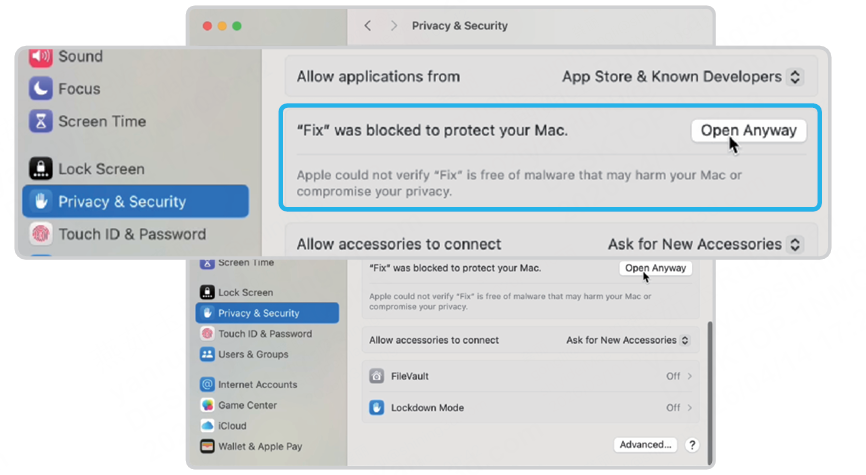Click the "FileVault" row label
This screenshot has height=475, width=866.
[x=410, y=376]
